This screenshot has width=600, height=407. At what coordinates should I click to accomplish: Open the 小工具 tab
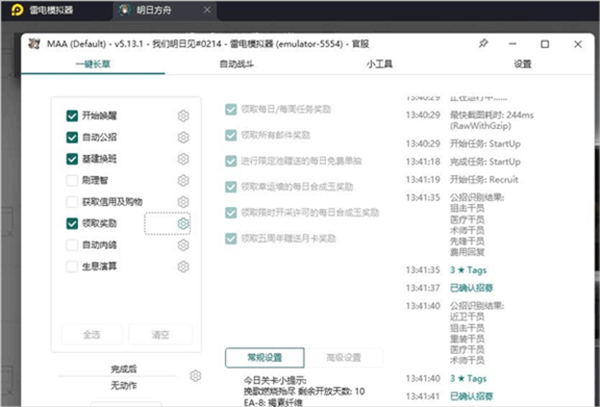[x=379, y=64]
